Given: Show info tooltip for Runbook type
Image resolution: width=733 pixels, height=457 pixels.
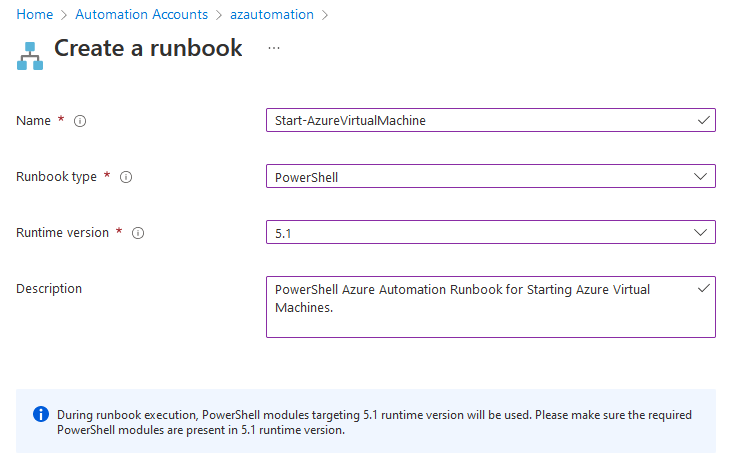Looking at the screenshot, I should pos(126,177).
